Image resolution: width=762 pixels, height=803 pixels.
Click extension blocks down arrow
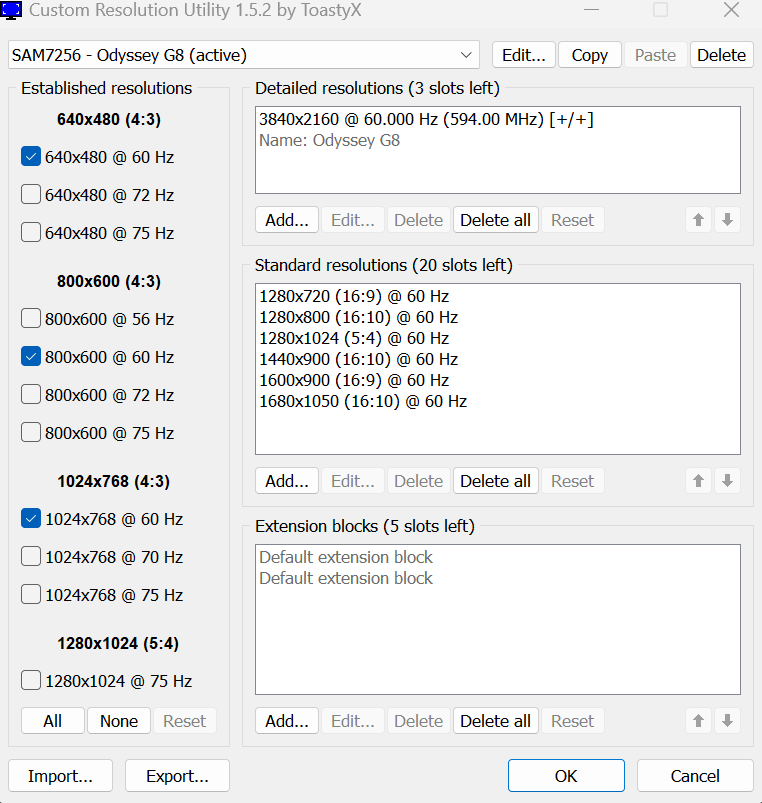click(x=728, y=721)
